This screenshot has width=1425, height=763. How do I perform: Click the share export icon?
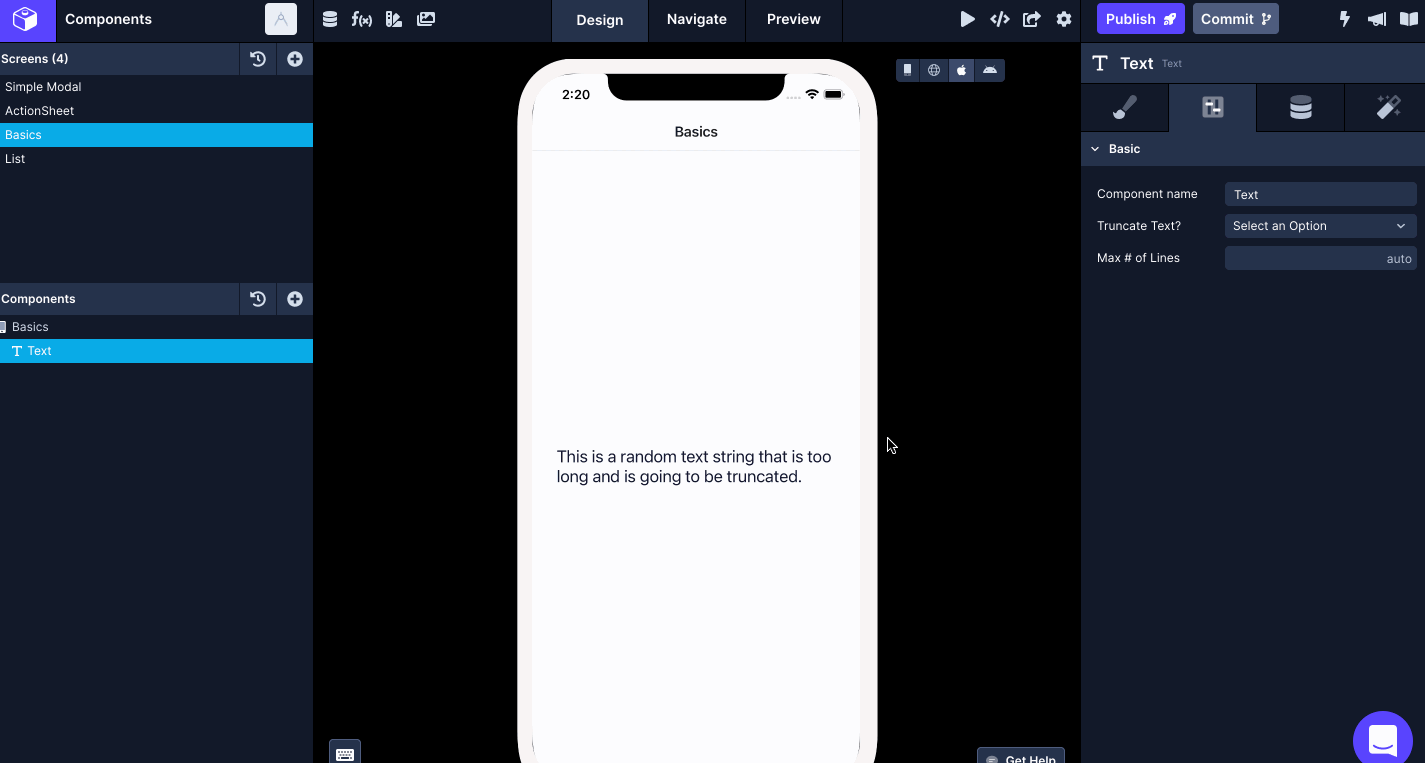pyautogui.click(x=1032, y=19)
